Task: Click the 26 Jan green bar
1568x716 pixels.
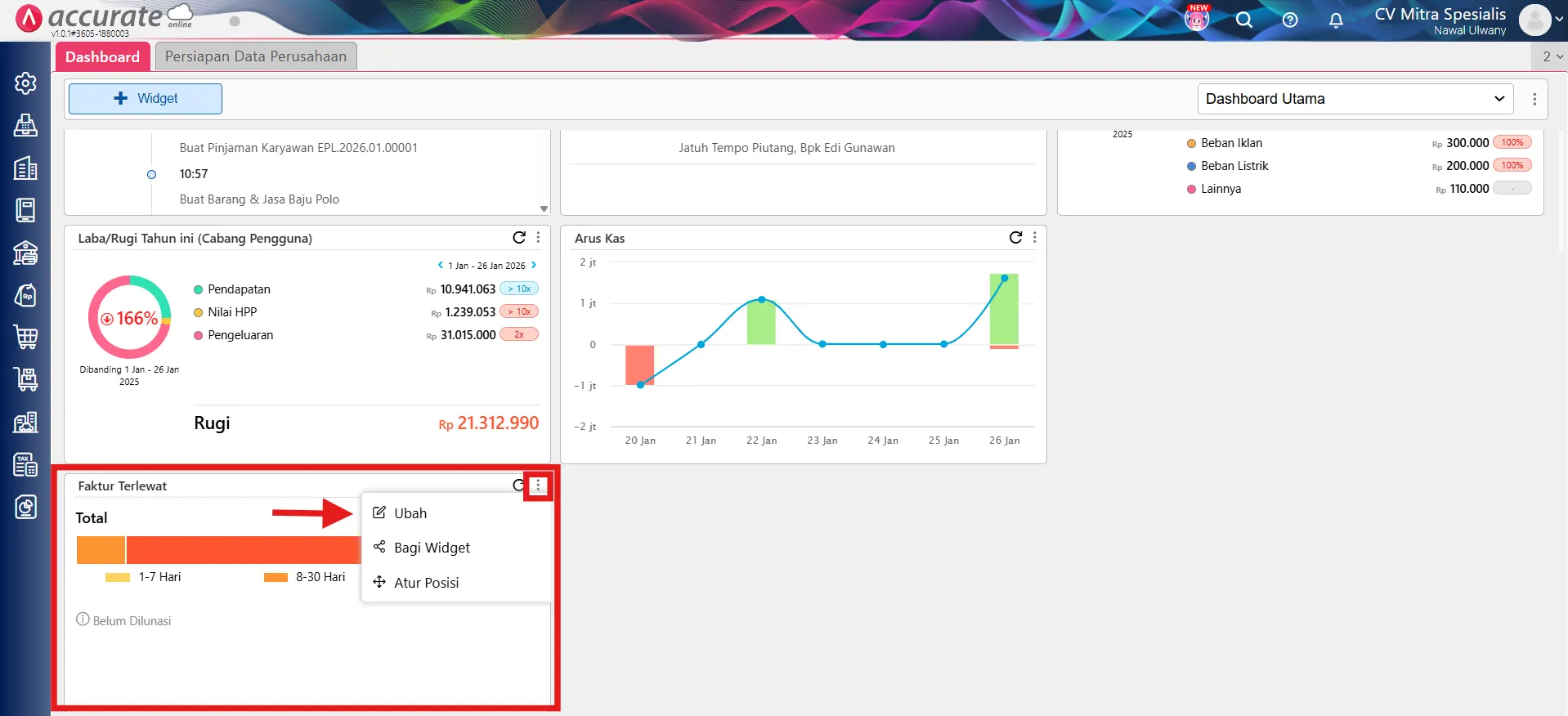Action: pyautogui.click(x=1004, y=309)
